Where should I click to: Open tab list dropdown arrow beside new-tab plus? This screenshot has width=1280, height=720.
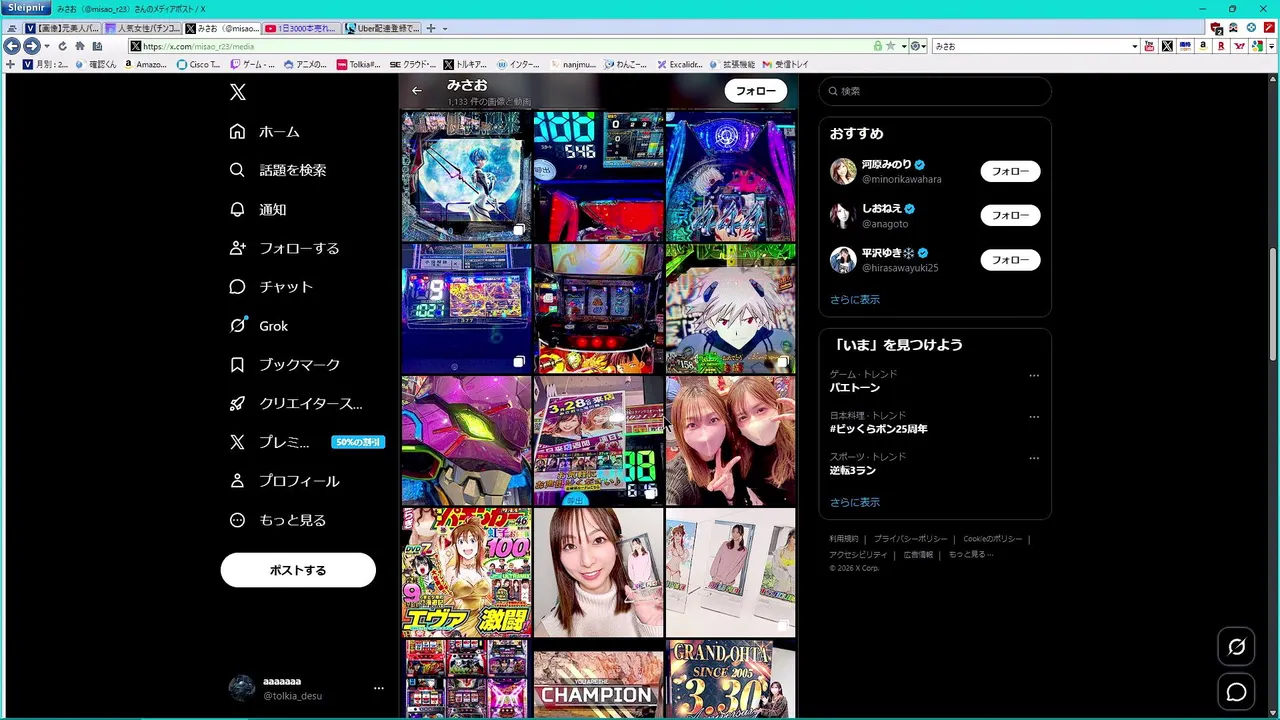click(445, 29)
